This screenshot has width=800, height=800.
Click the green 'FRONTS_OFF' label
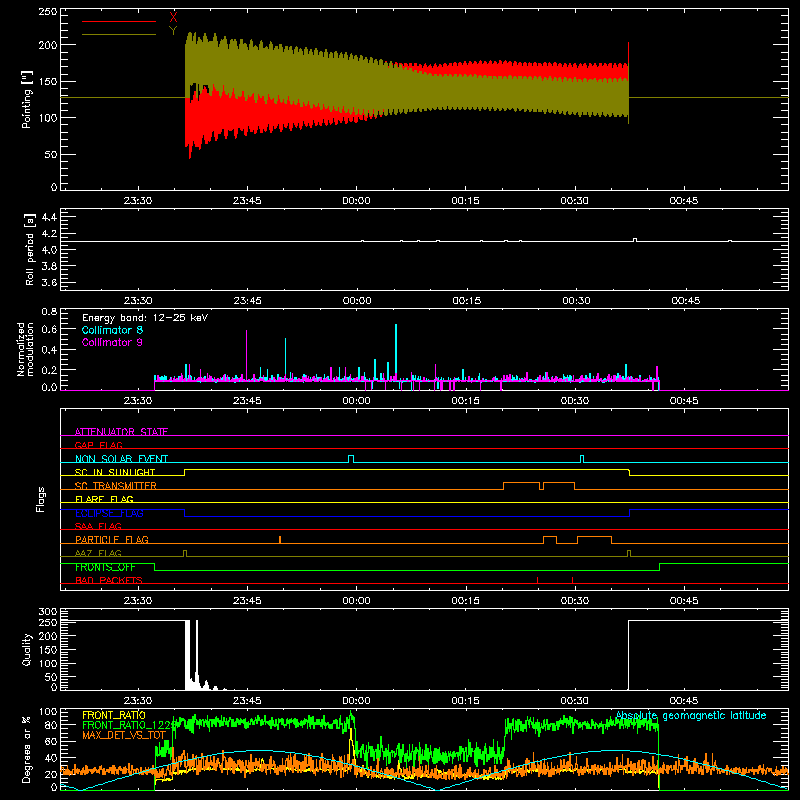[105, 567]
